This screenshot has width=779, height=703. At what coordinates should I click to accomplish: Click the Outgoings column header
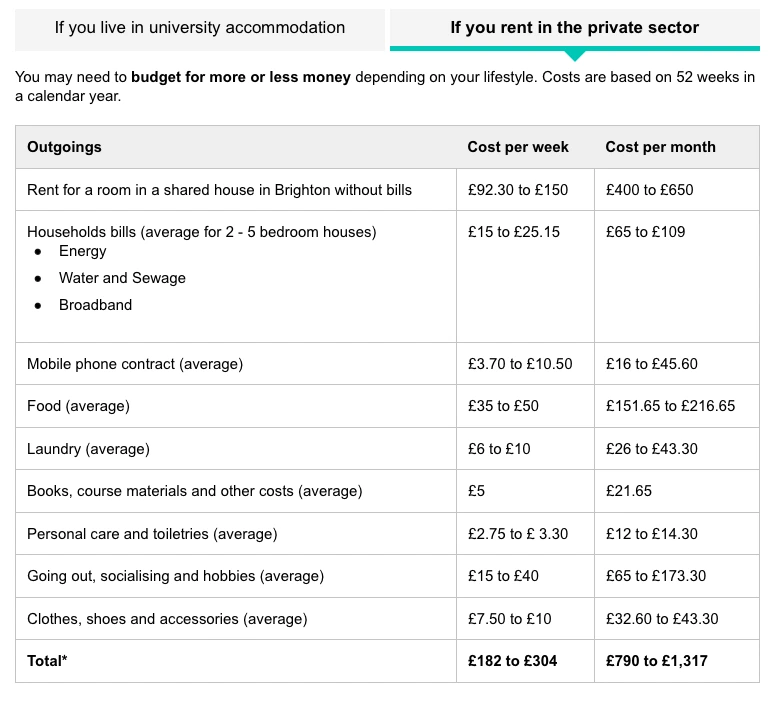(65, 147)
